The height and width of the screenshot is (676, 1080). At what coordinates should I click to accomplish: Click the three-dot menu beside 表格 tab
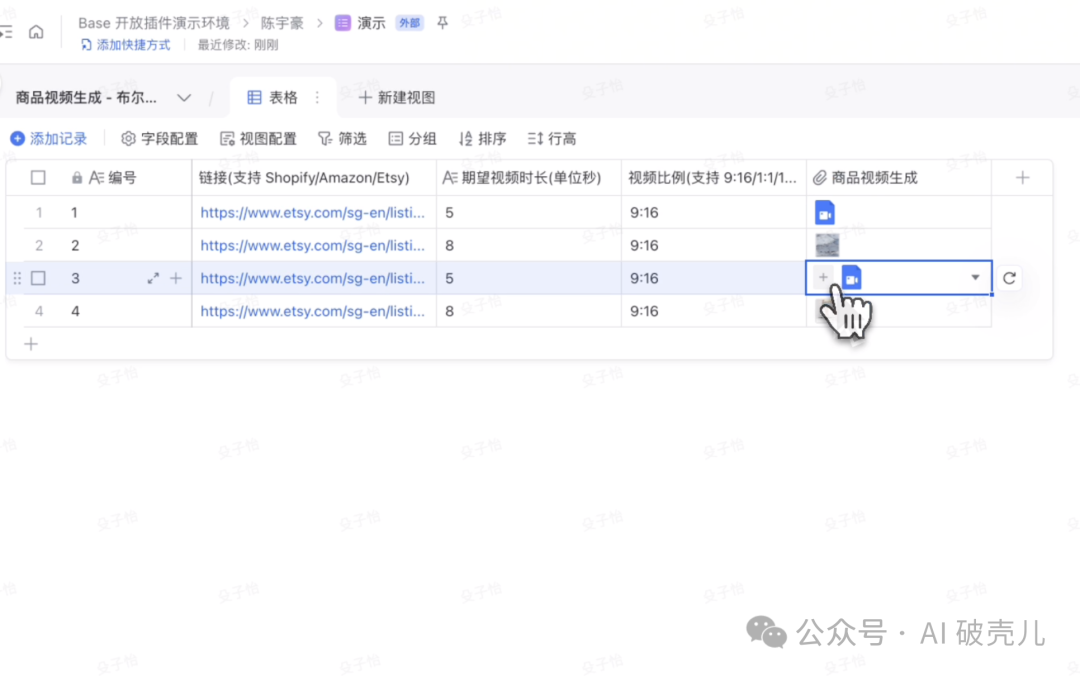coord(318,97)
